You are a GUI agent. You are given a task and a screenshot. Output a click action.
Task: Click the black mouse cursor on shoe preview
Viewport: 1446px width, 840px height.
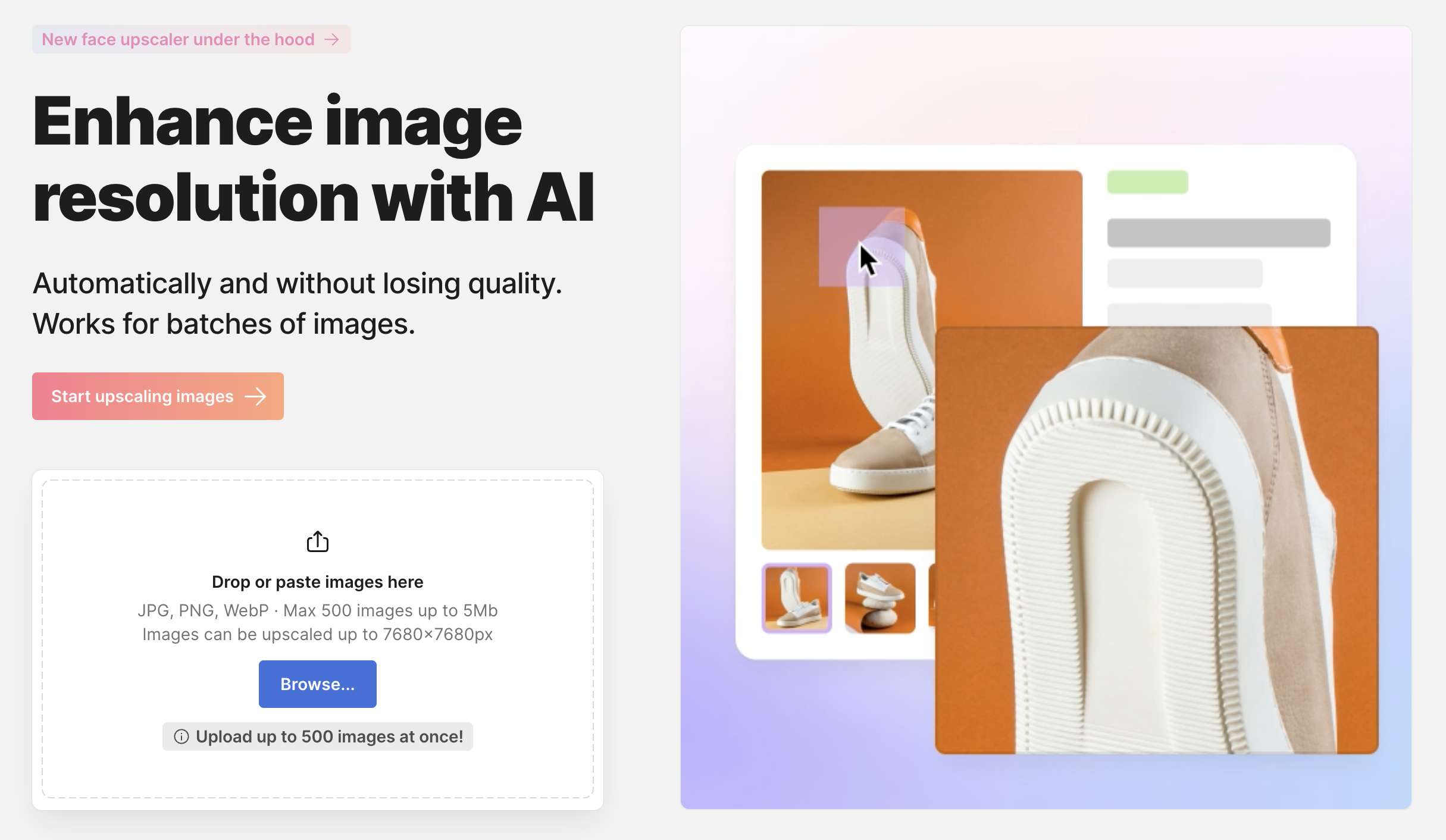point(869,260)
